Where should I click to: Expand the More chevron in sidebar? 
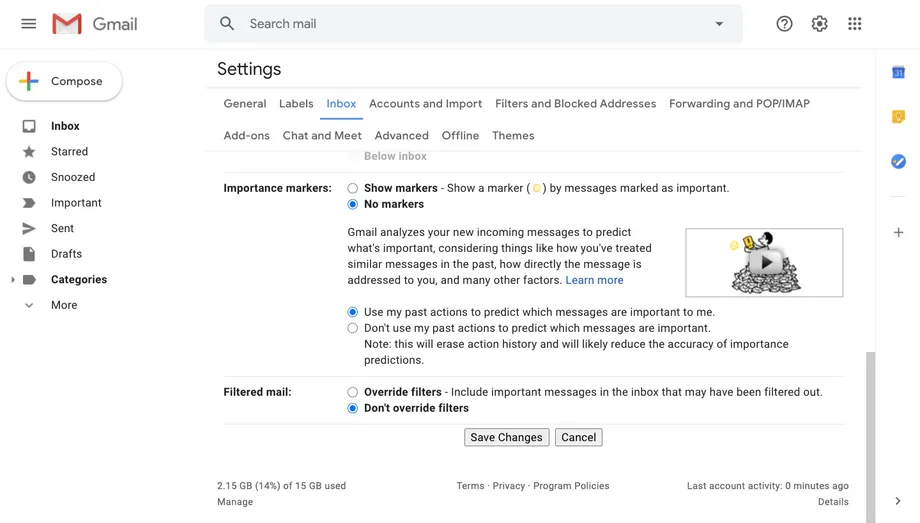click(29, 305)
